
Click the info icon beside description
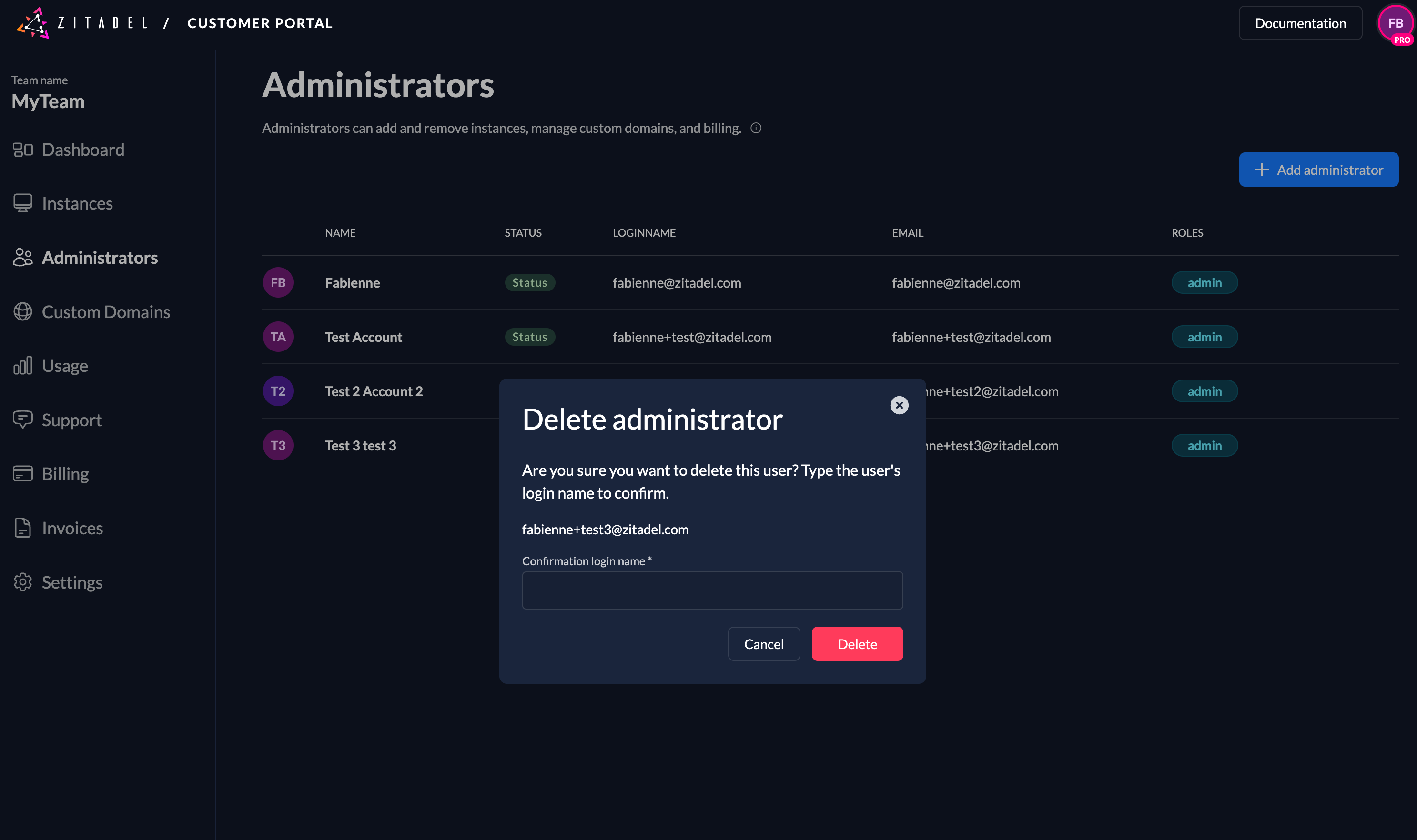click(x=756, y=128)
